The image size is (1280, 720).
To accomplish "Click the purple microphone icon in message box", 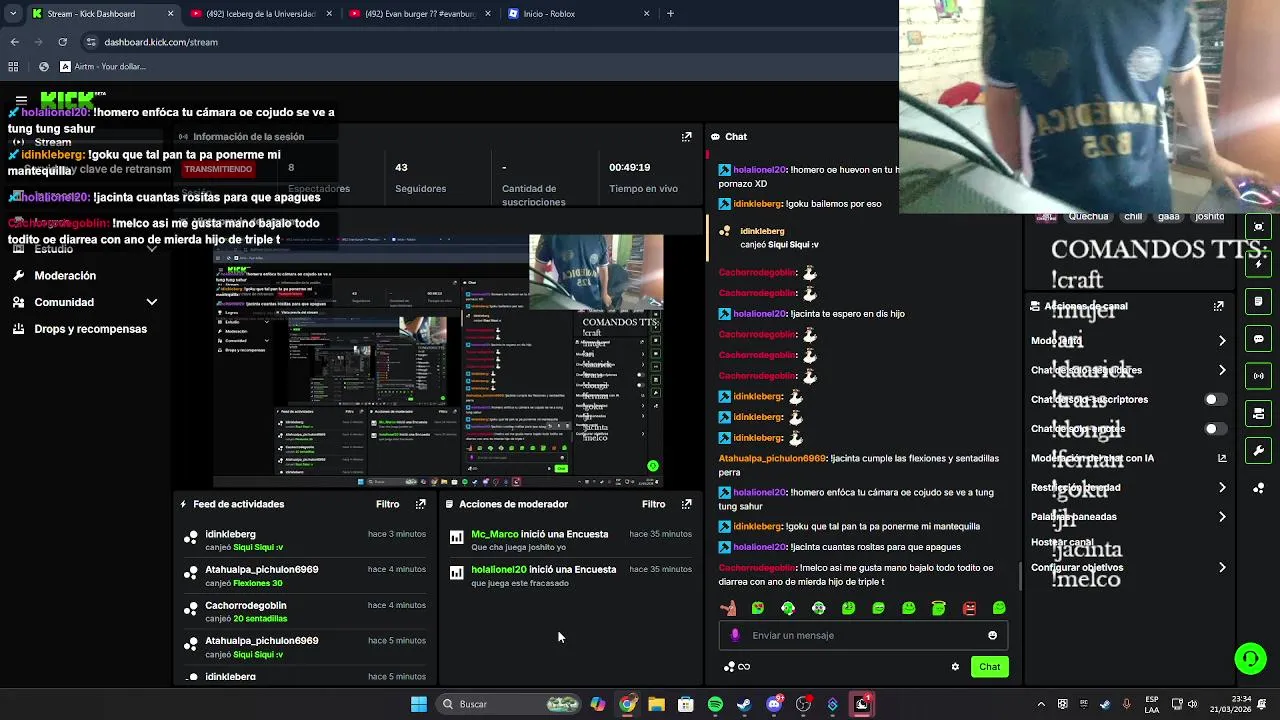I will (x=735, y=635).
